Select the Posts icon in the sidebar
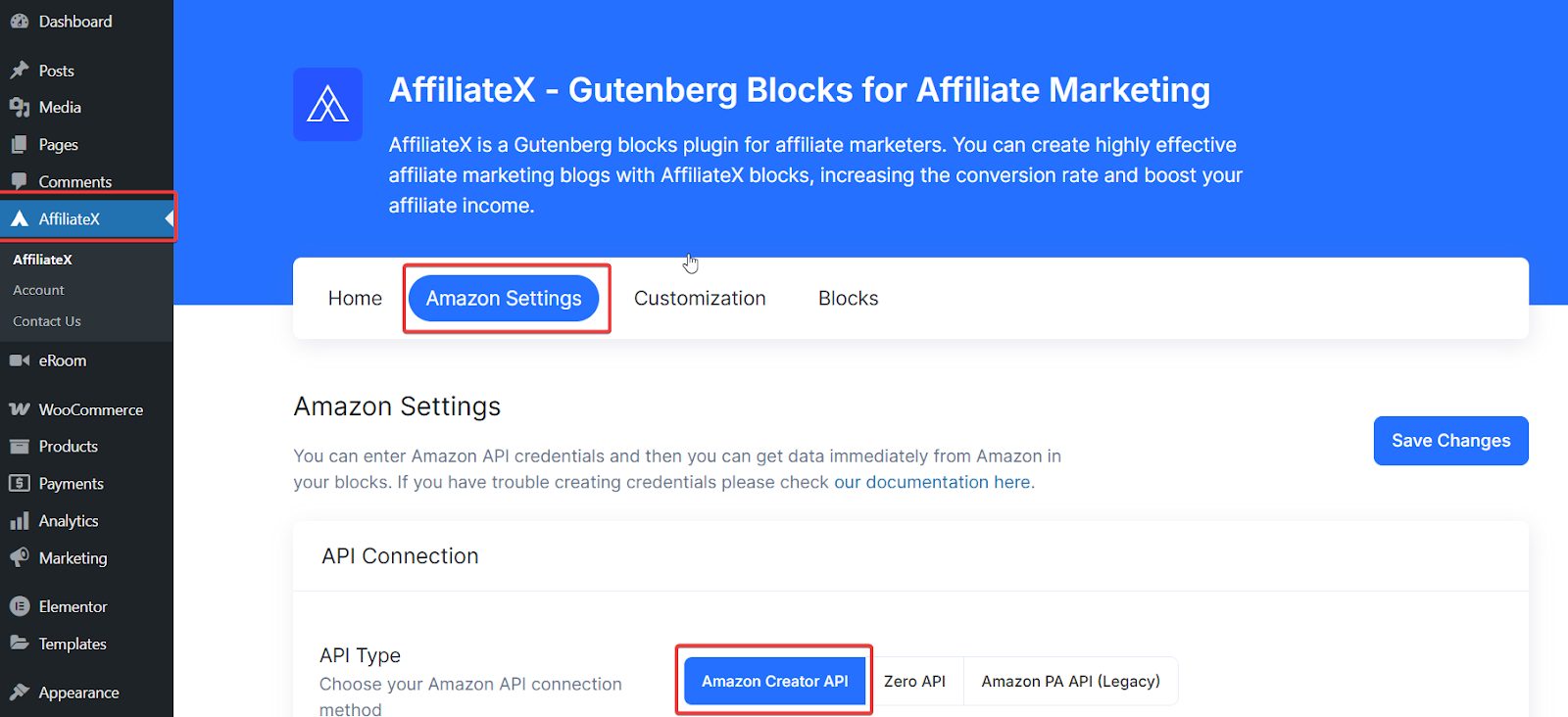This screenshot has height=717, width=1568. coord(21,70)
